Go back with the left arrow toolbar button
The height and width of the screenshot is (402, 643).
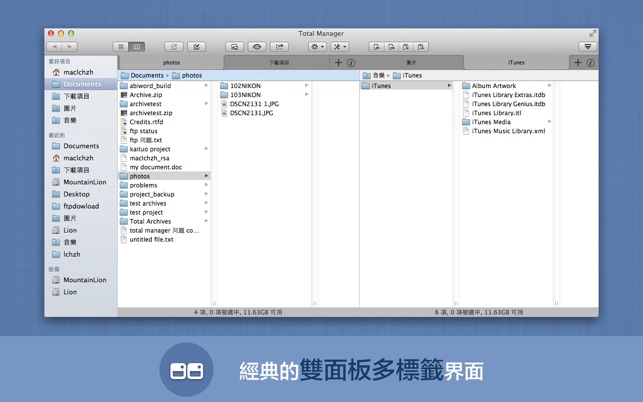click(x=55, y=47)
